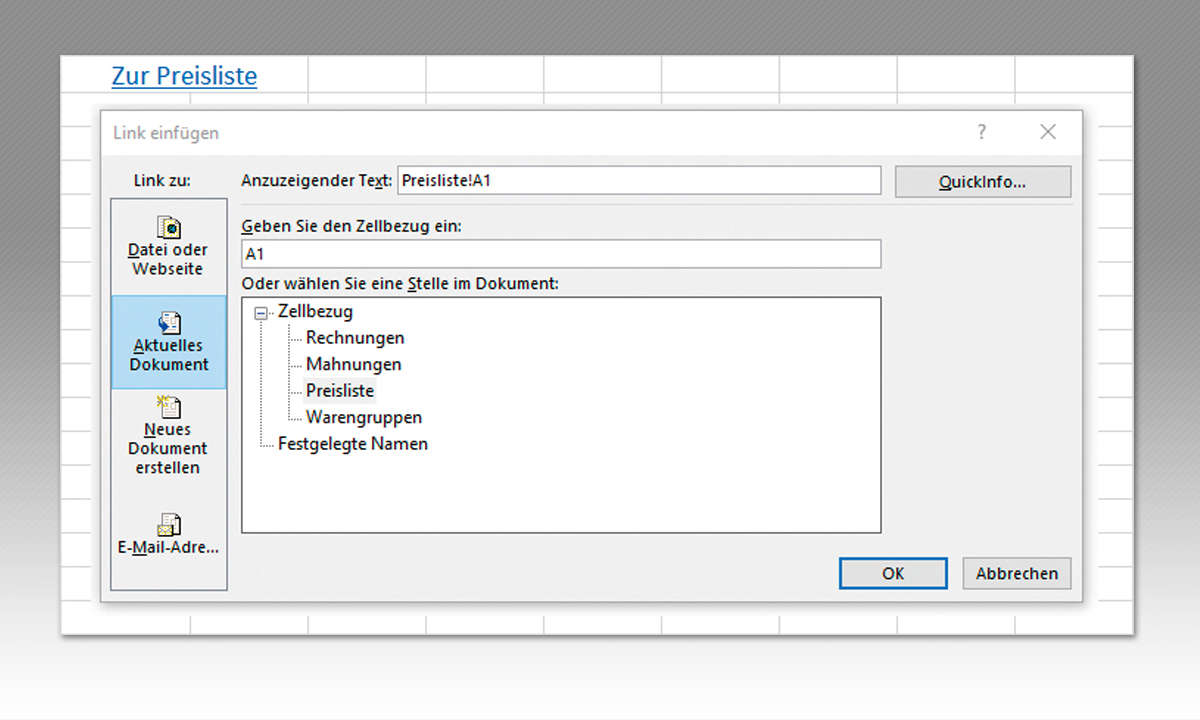Click the Aktuelles Dokument label
1200x720 pixels.
[x=168, y=355]
